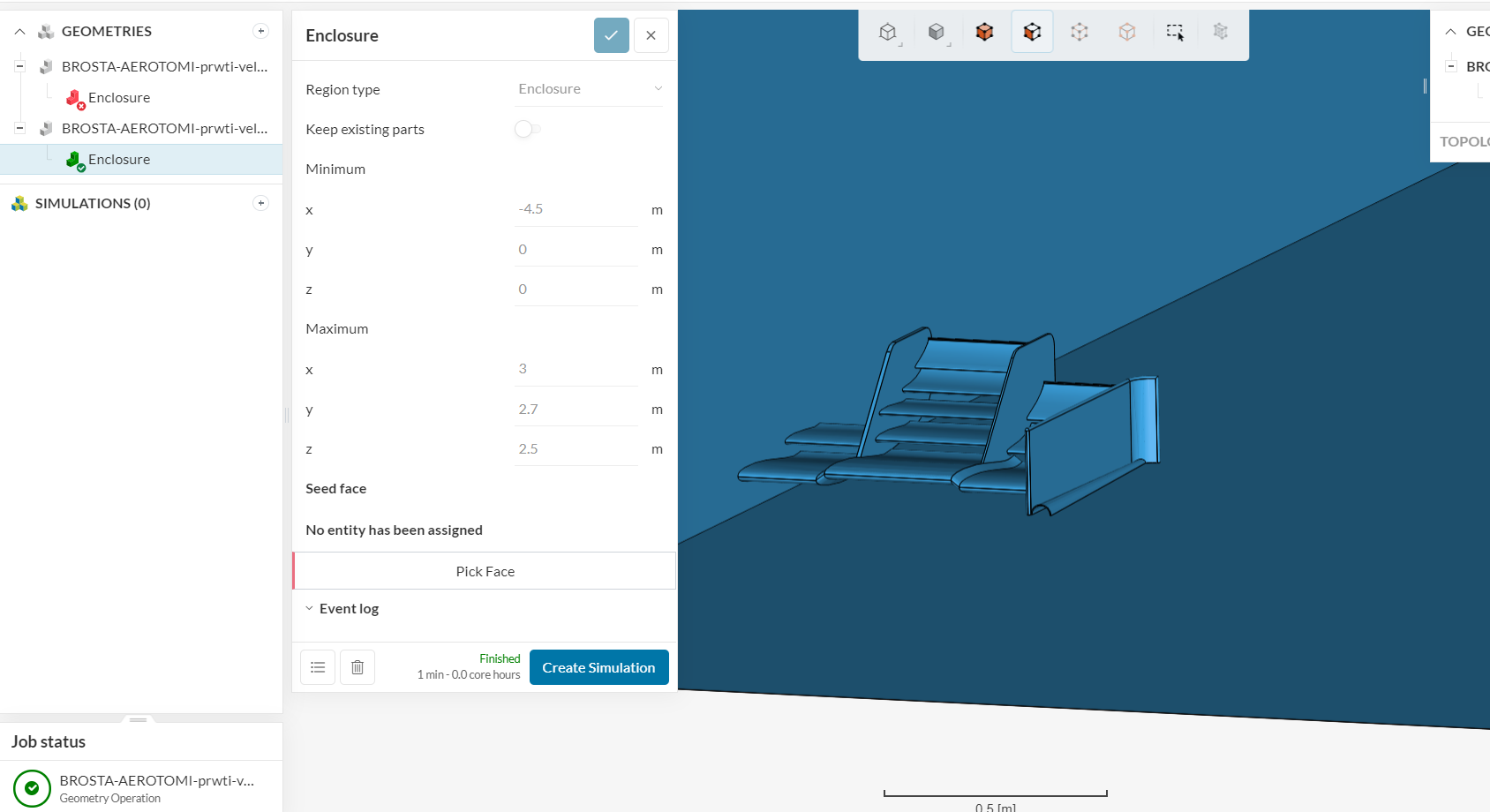Select the second BROSTA-AEROTOMI geometry row
This screenshot has width=1490, height=812.
pyautogui.click(x=165, y=129)
